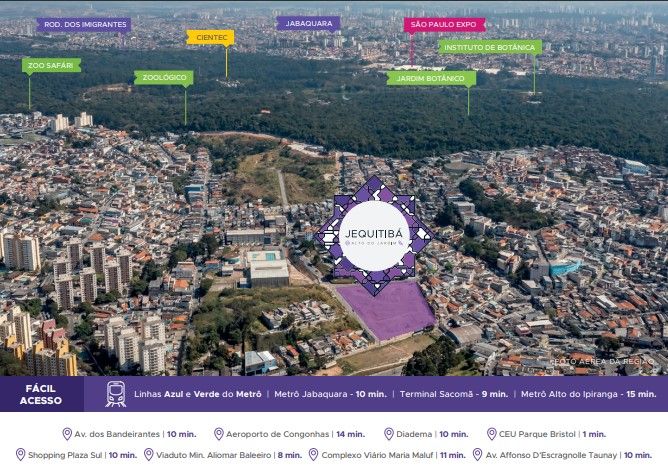Select the yellow Cientec label
Image resolution: width=668 pixels, height=471 pixels.
click(211, 38)
